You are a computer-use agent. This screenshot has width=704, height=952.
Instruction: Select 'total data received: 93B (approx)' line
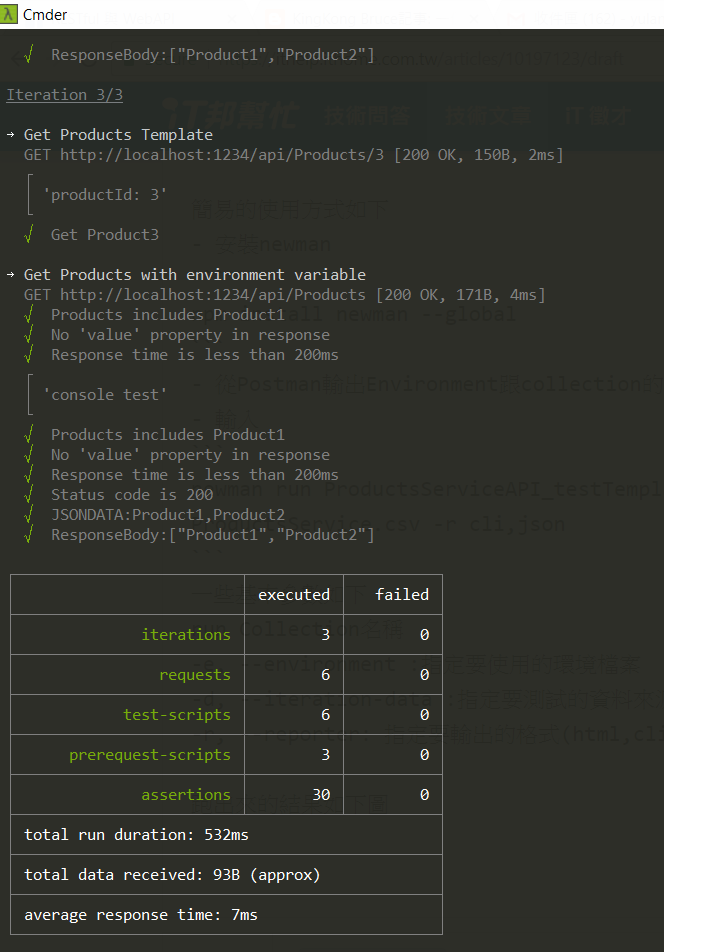pos(172,875)
